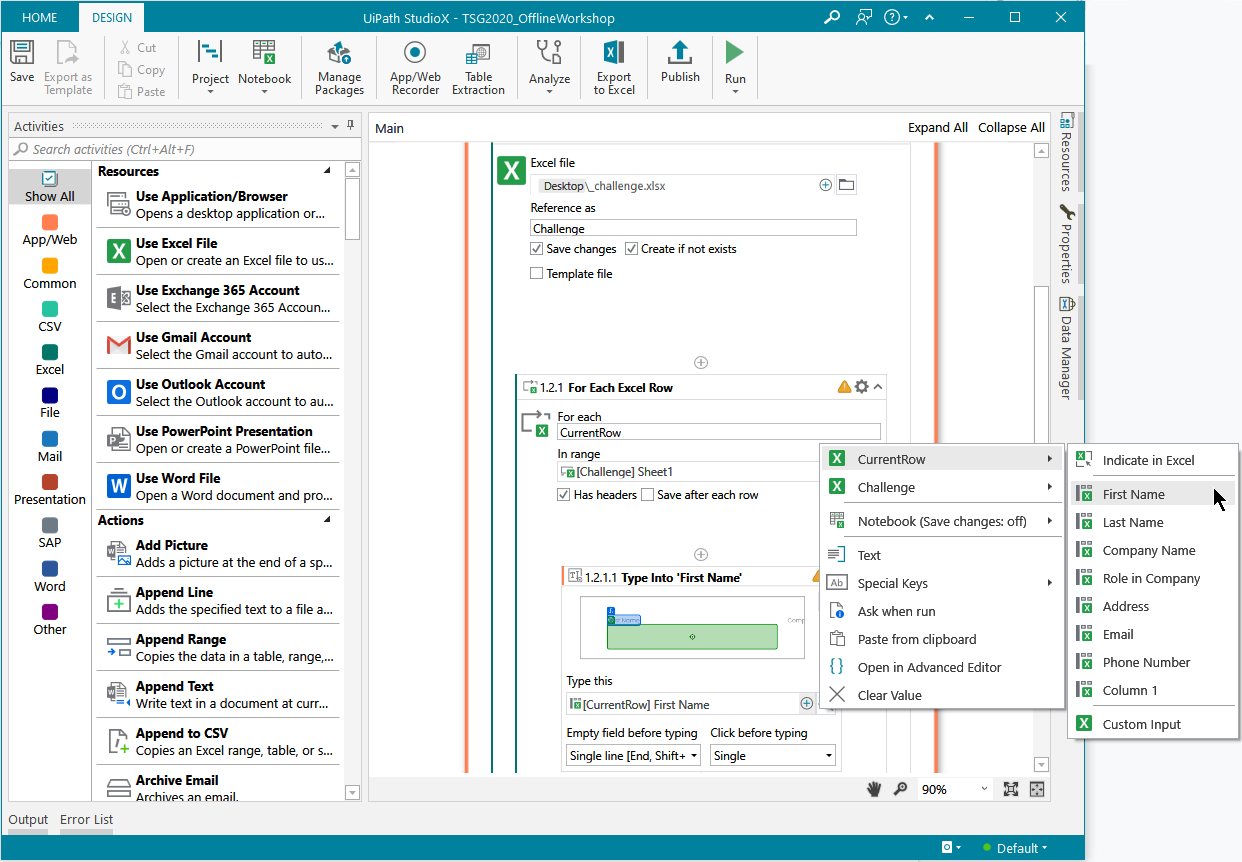Open Click before typing dropdown
1242x862 pixels.
coord(773,756)
